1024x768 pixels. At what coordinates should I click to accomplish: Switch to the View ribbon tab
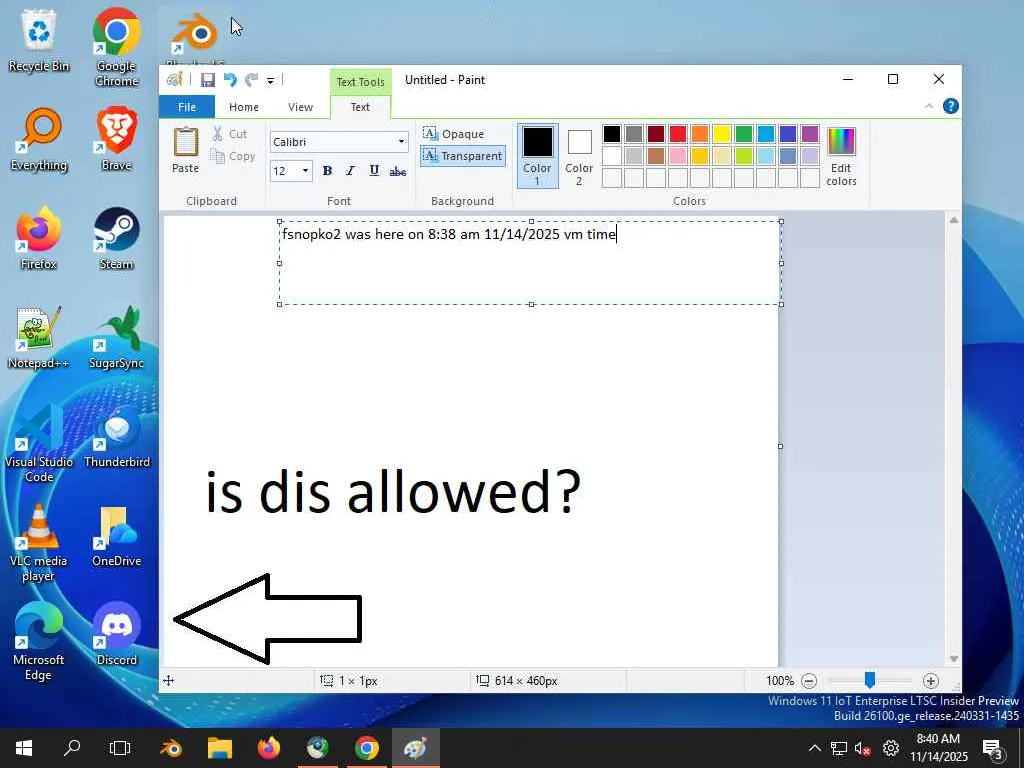(x=300, y=107)
